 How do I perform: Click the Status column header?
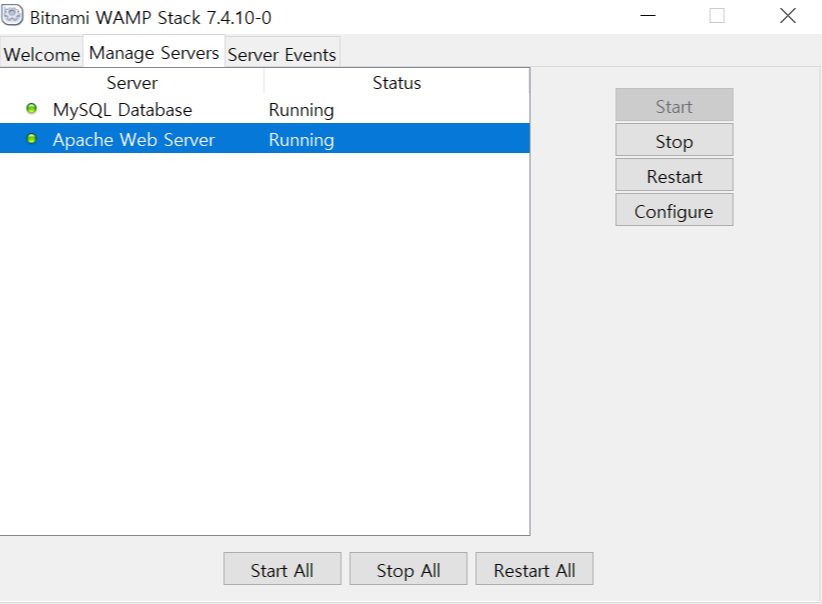(x=397, y=82)
